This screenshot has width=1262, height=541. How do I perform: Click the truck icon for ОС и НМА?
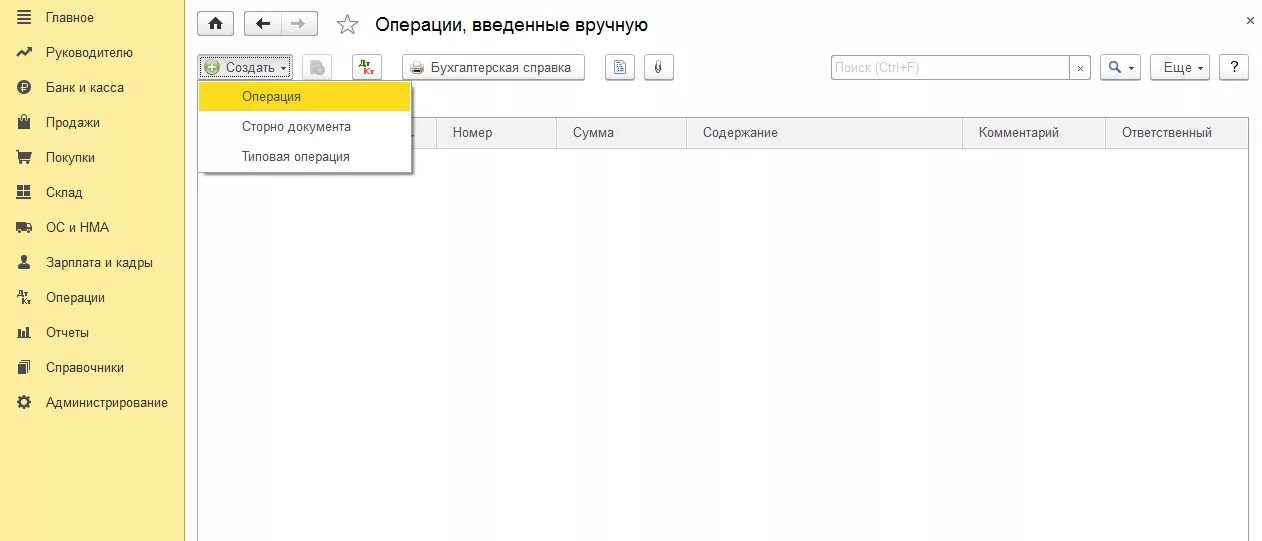(x=24, y=227)
